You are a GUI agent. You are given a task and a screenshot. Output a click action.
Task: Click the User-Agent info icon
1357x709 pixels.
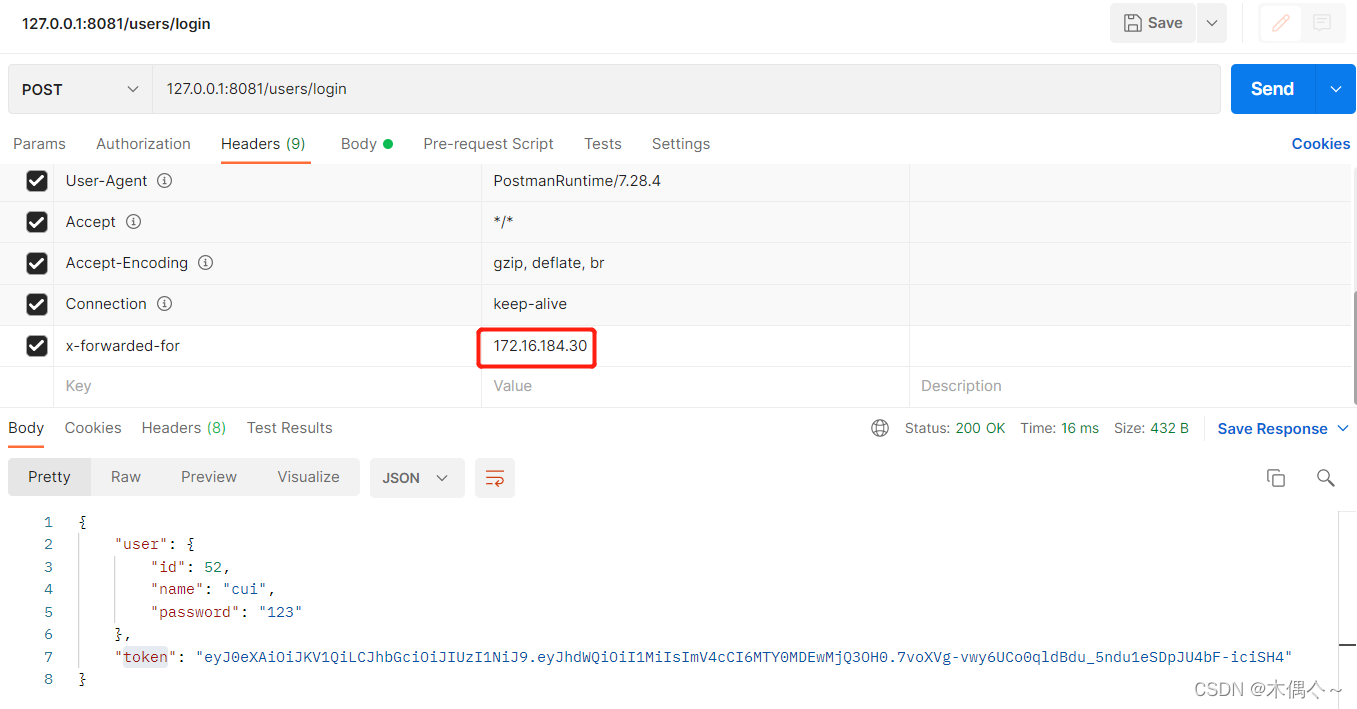pos(165,181)
